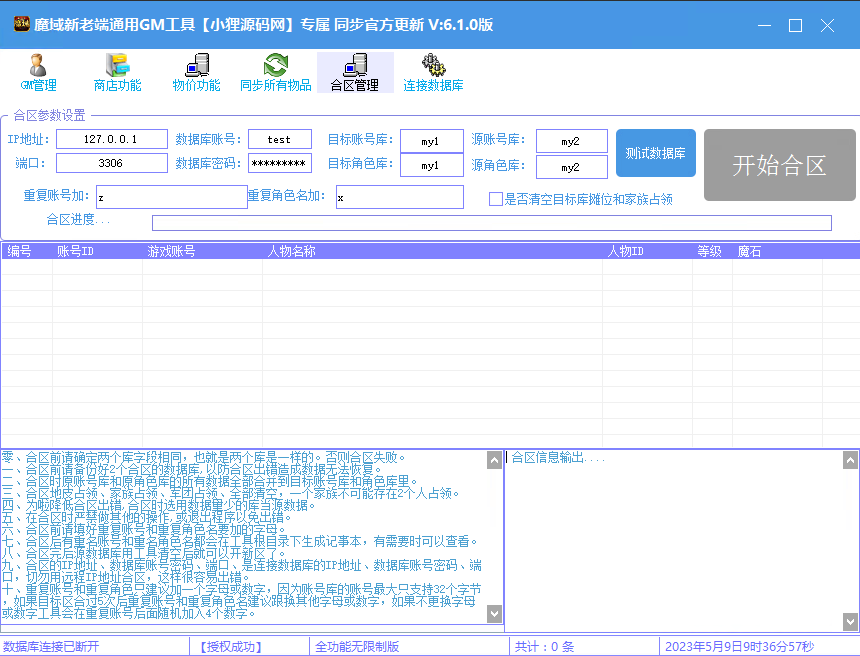Image resolution: width=860 pixels, height=656 pixels.
Task: Click the 数据库密码 password field
Action: pyautogui.click(x=279, y=163)
